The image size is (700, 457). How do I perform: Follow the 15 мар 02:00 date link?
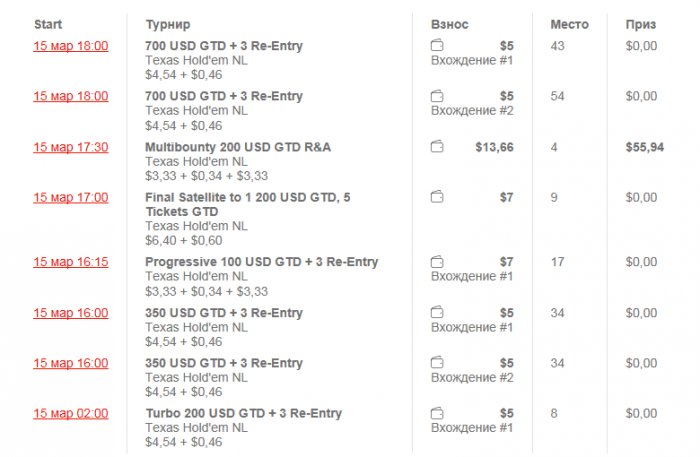point(70,413)
